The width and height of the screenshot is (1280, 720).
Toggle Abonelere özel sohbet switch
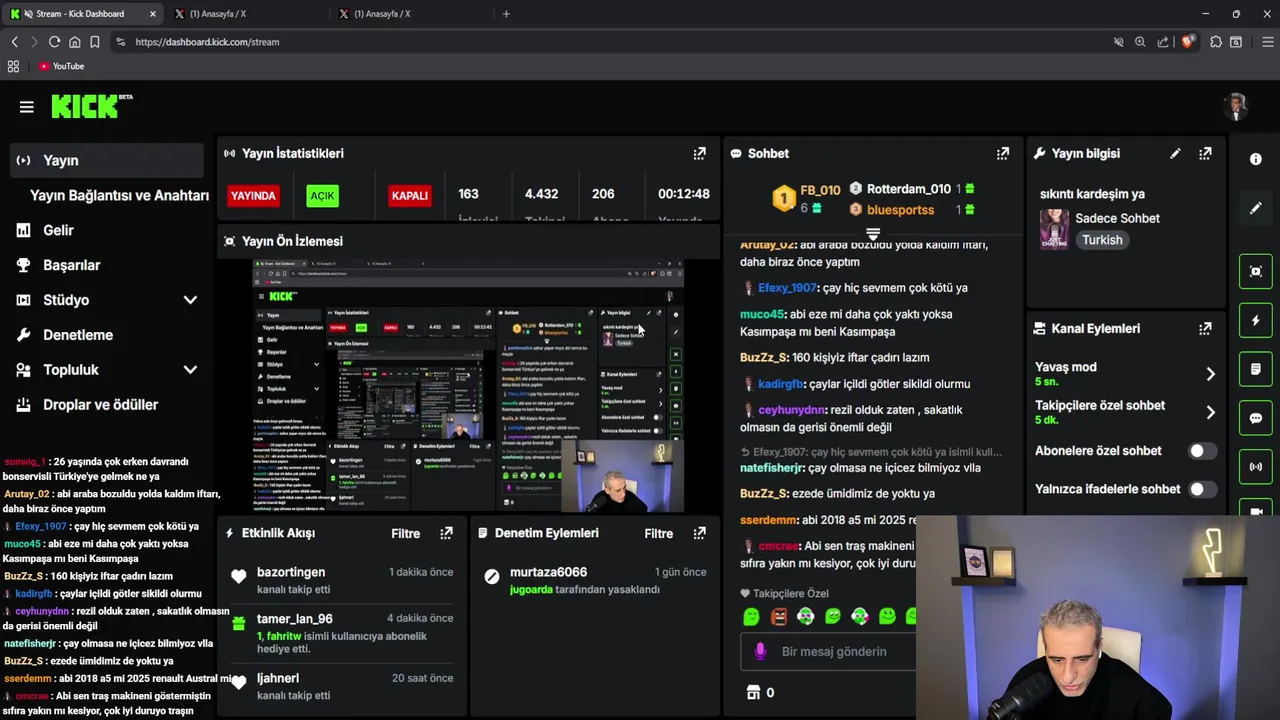1202,451
